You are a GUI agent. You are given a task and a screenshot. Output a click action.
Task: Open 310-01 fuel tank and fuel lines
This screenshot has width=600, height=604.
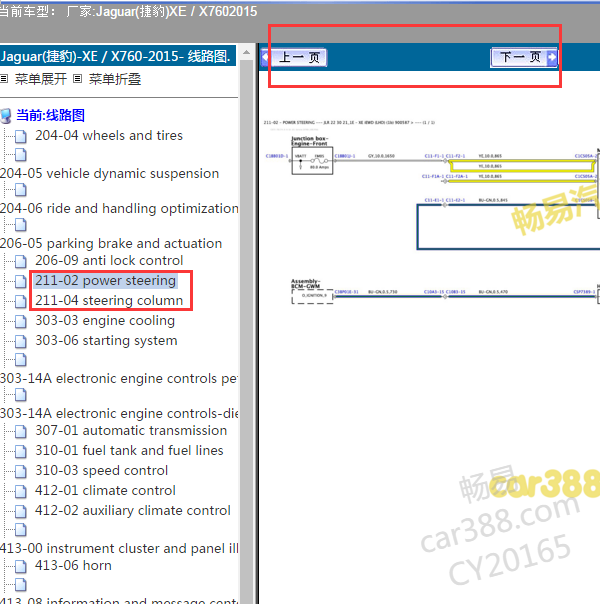(x=129, y=451)
